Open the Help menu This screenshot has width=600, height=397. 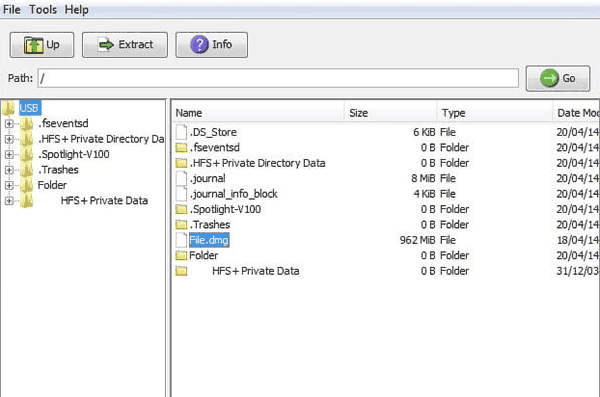(x=76, y=9)
